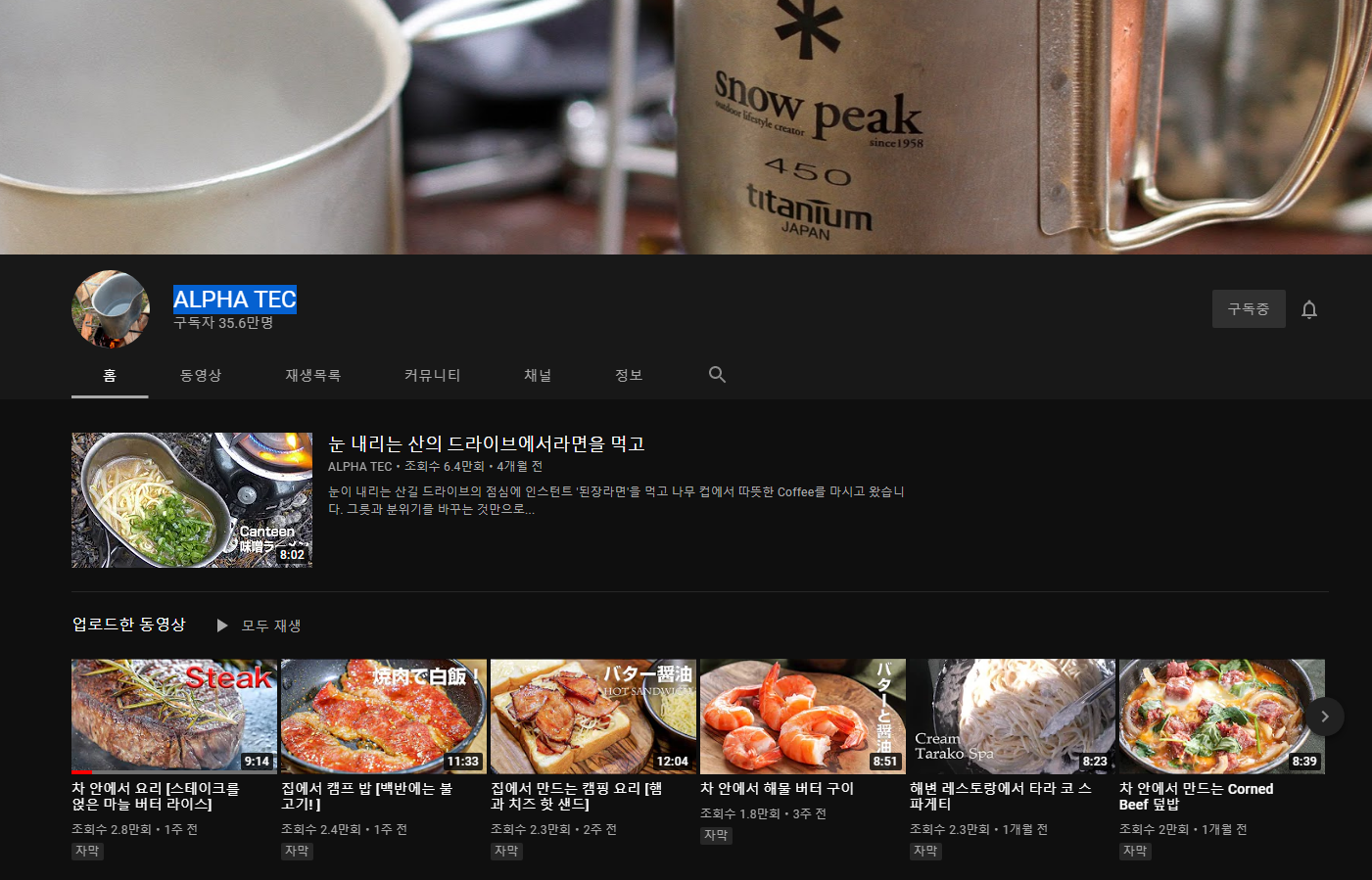
Task: Click the featured video description text
Action: [616, 500]
